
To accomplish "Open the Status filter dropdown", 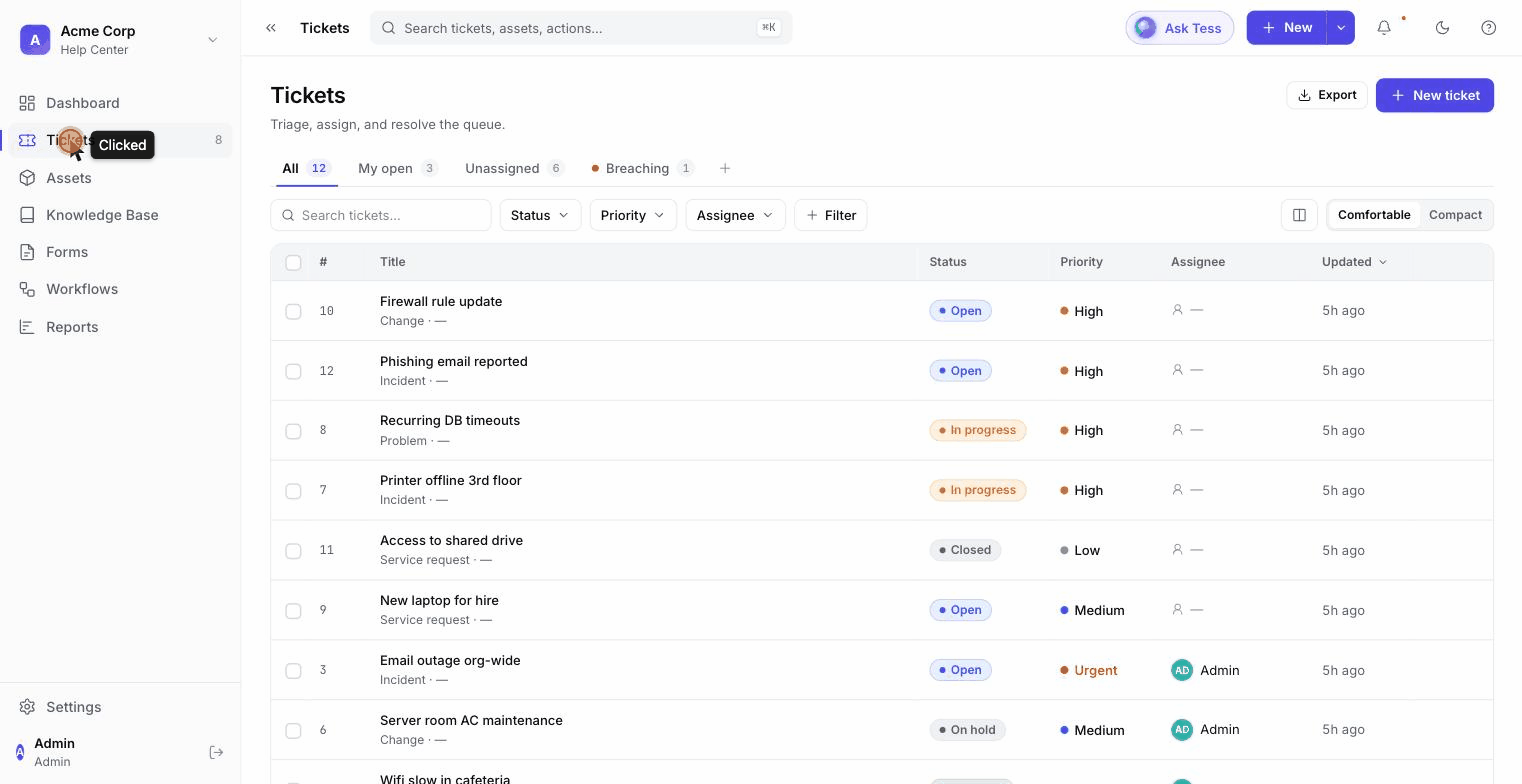I will click(540, 215).
